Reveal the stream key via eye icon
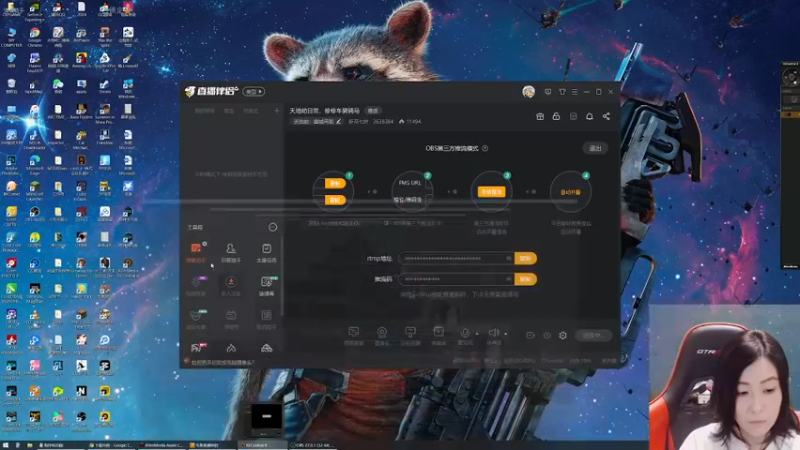Image resolution: width=800 pixels, height=450 pixels. click(x=508, y=279)
